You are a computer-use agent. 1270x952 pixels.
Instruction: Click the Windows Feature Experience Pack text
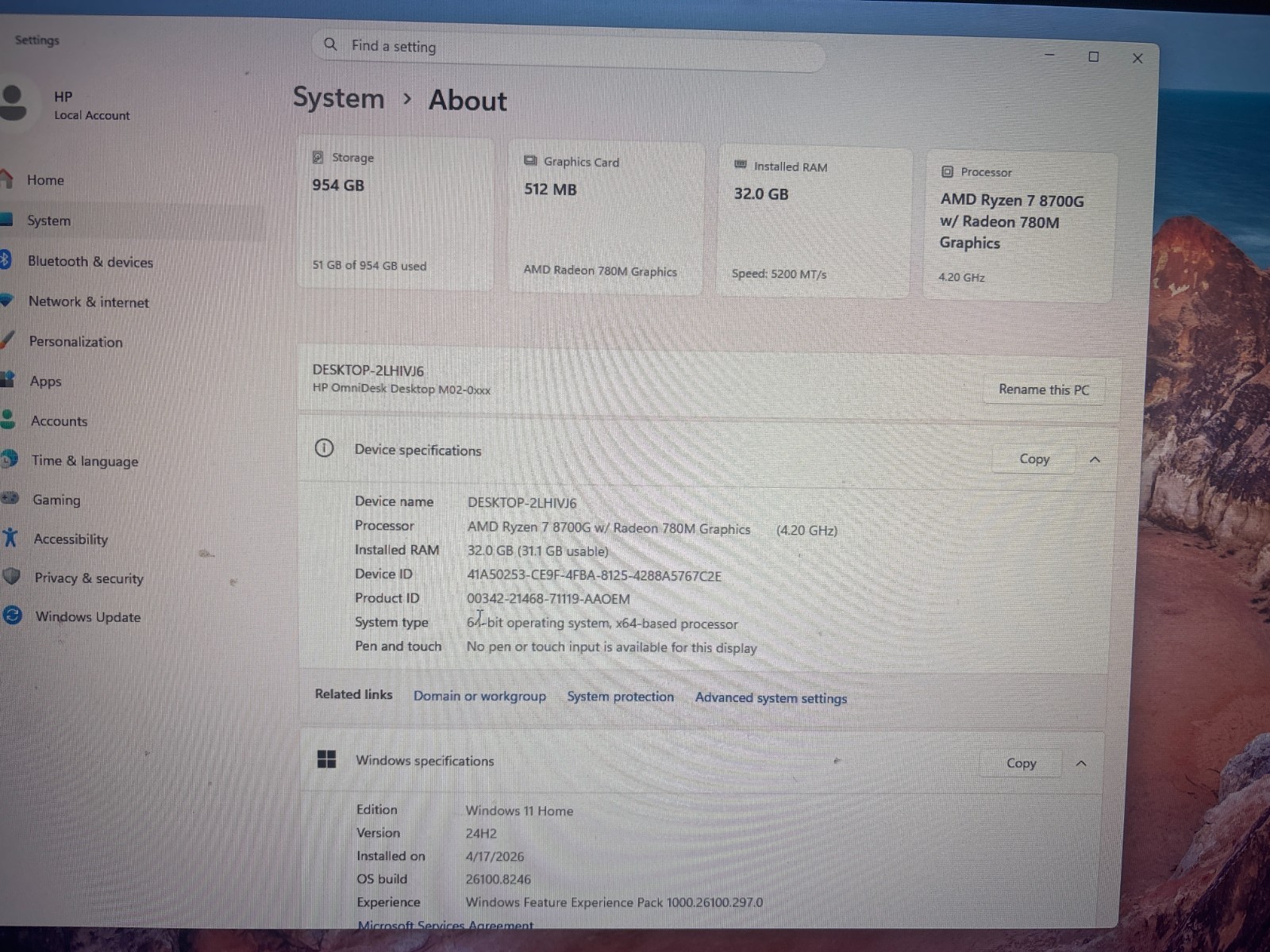(x=614, y=902)
